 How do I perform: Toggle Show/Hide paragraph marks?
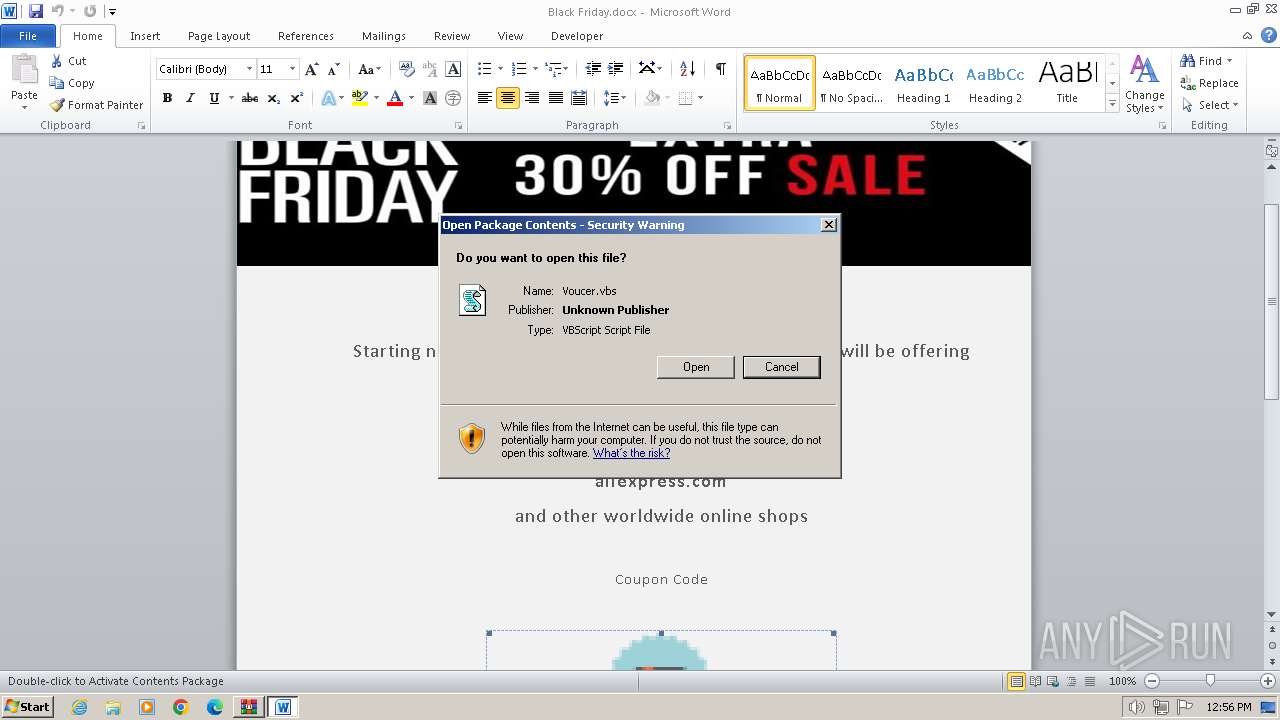coord(720,69)
